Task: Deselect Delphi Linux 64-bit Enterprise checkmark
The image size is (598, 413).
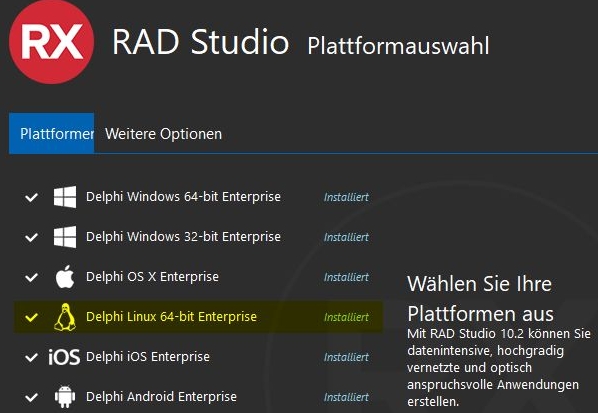Action: (x=31, y=317)
